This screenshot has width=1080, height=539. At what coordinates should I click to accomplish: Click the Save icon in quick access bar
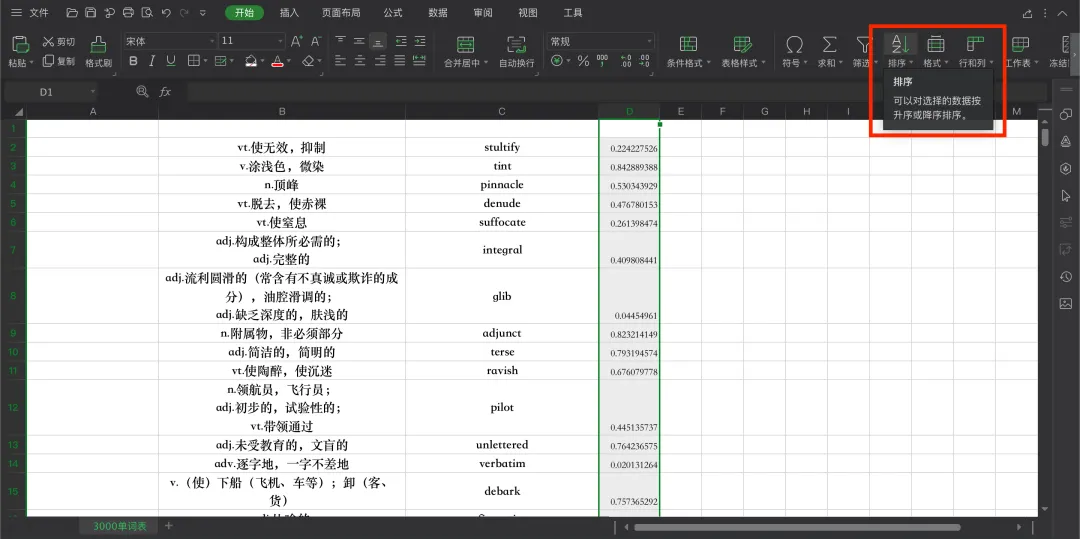91,12
